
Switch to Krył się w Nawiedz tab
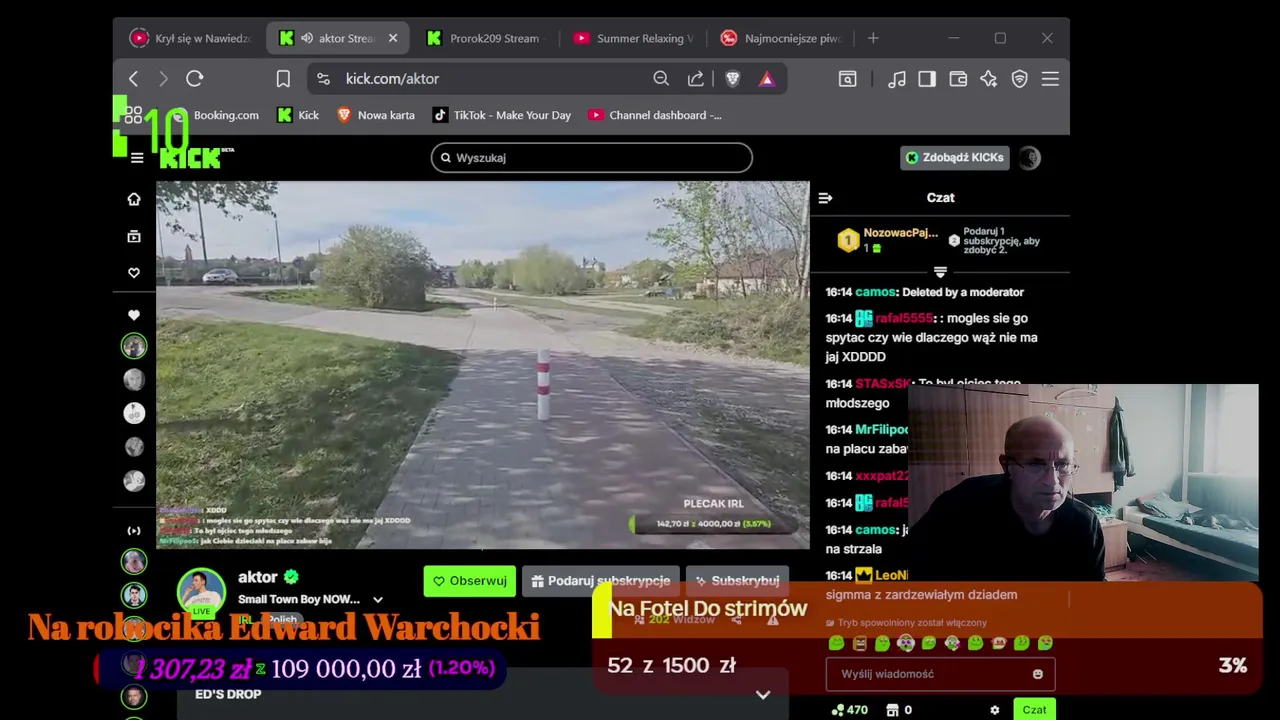click(x=190, y=38)
